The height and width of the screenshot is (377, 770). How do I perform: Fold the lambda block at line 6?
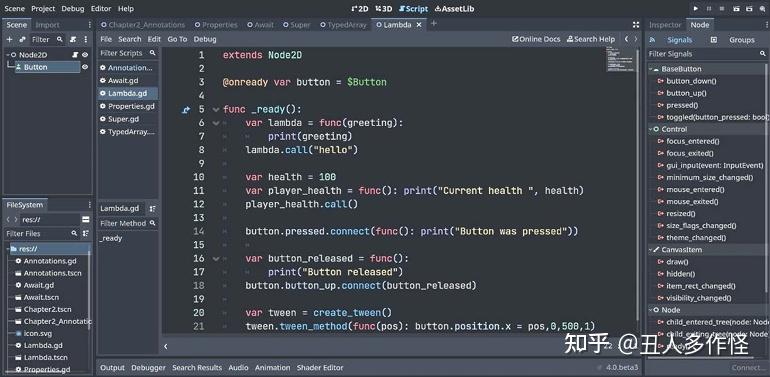coord(216,123)
